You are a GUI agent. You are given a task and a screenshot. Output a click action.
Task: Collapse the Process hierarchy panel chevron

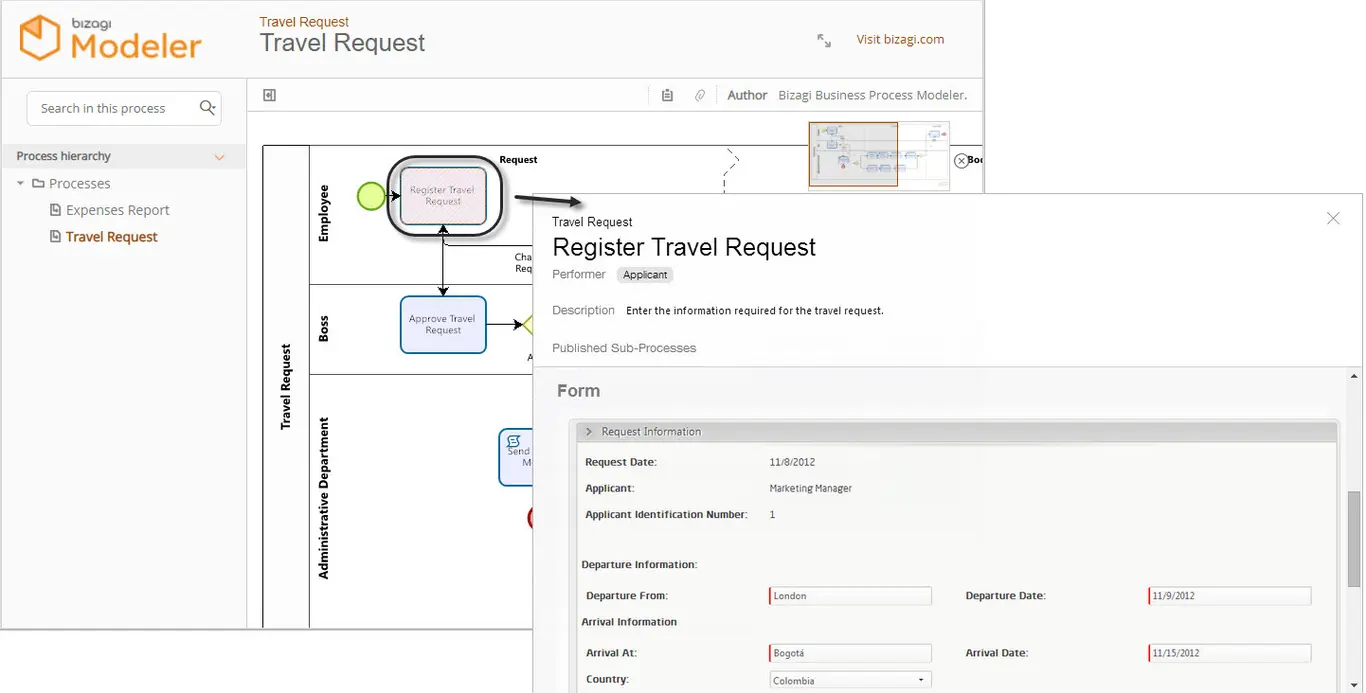(220, 157)
